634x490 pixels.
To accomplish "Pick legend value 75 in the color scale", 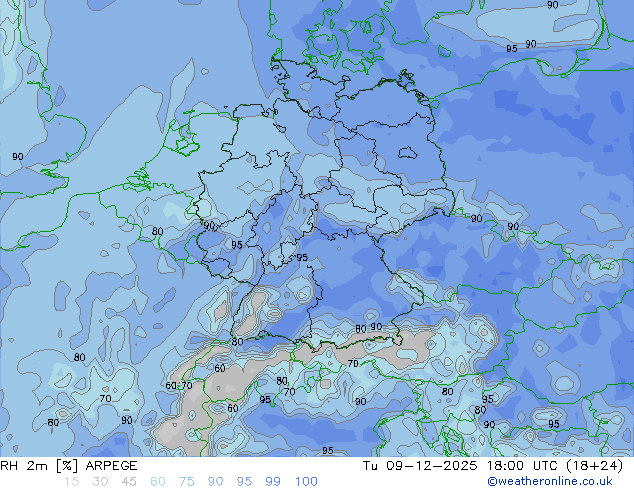I will tap(186, 482).
